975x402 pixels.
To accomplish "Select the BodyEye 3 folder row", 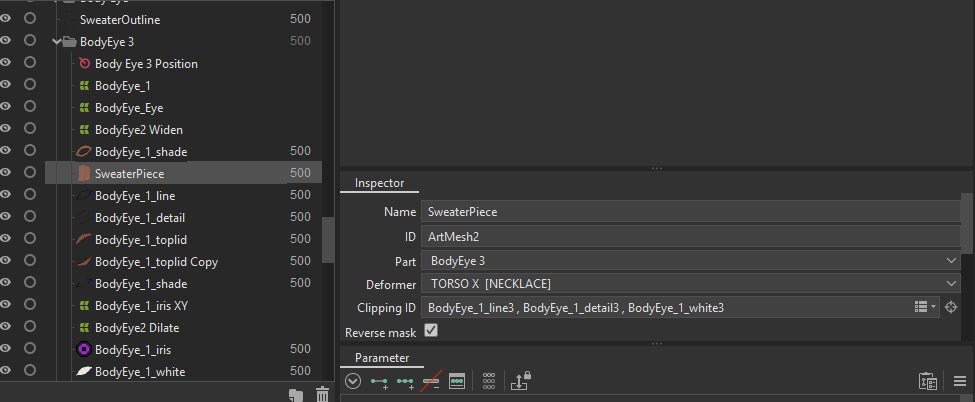I will pyautogui.click(x=184, y=42).
